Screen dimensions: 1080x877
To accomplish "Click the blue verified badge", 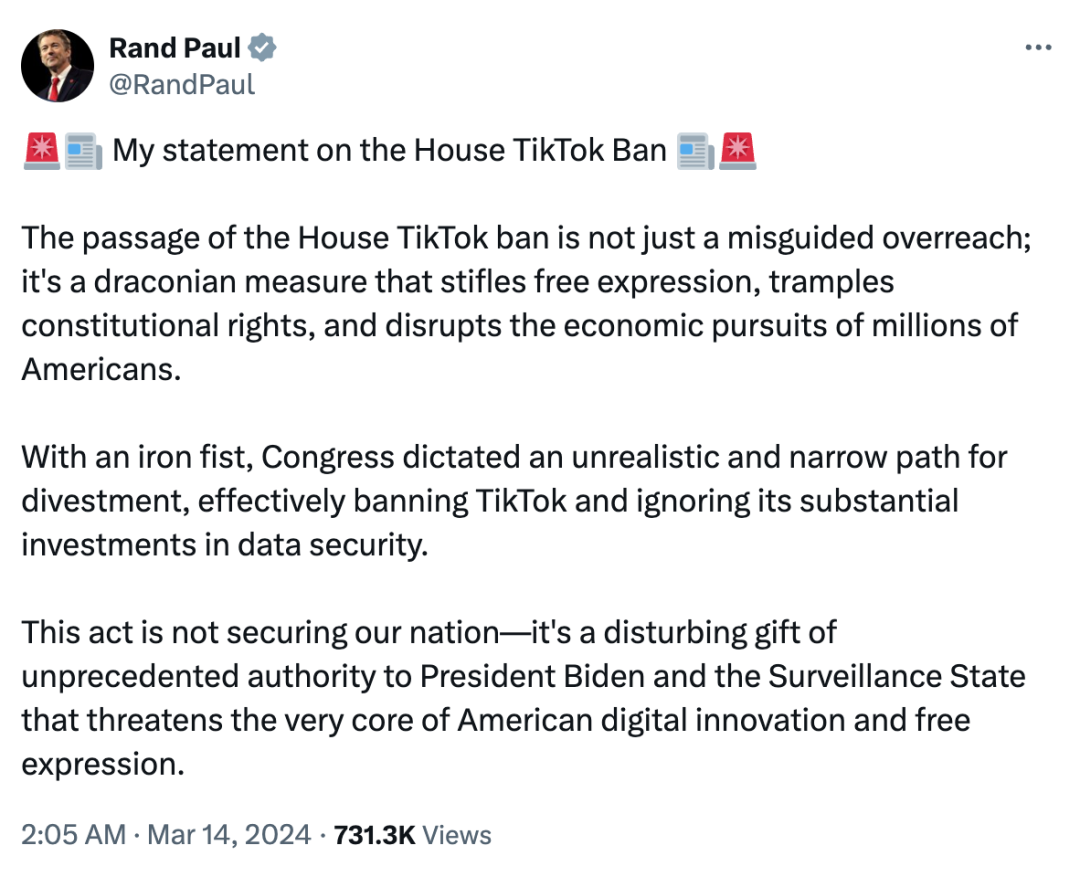I will pos(263,48).
